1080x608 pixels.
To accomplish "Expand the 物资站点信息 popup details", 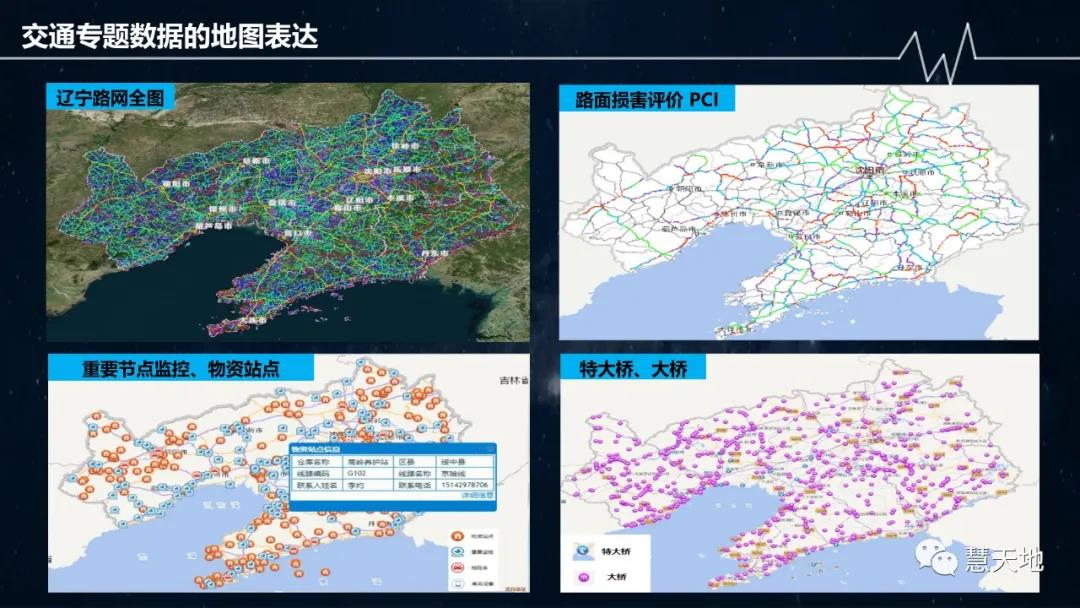I will (x=477, y=494).
